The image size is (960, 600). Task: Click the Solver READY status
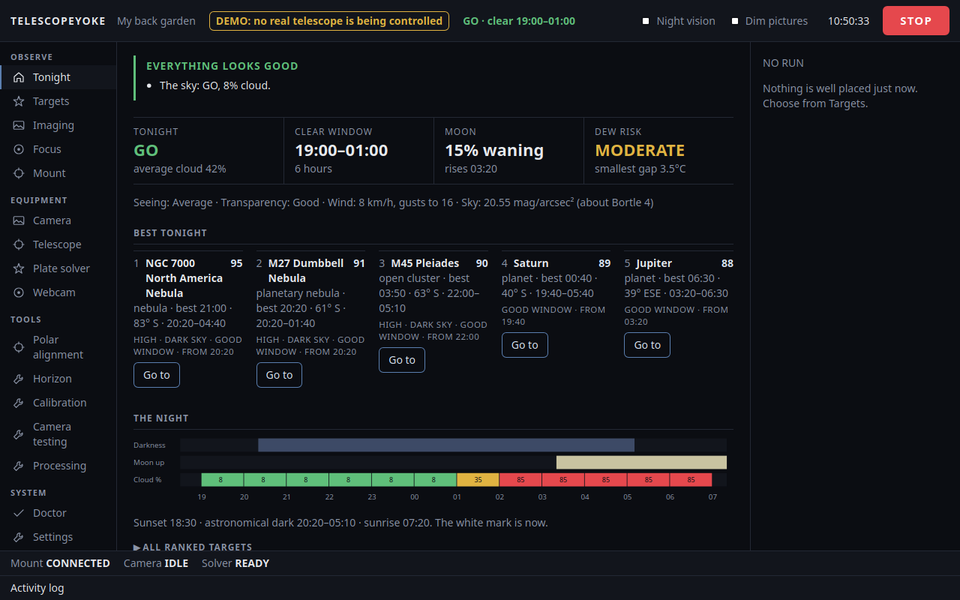pos(235,563)
